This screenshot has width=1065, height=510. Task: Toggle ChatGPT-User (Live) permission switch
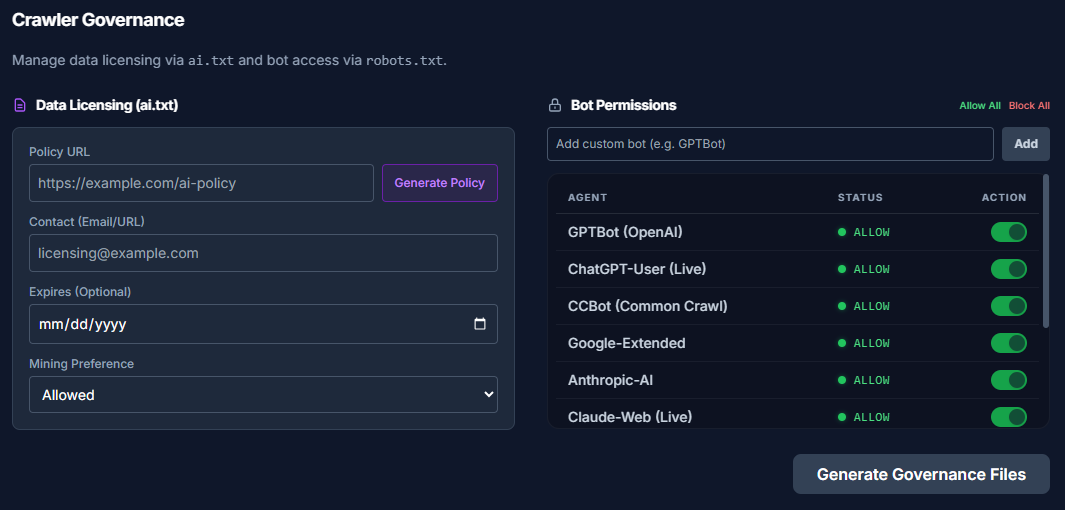(x=1009, y=269)
